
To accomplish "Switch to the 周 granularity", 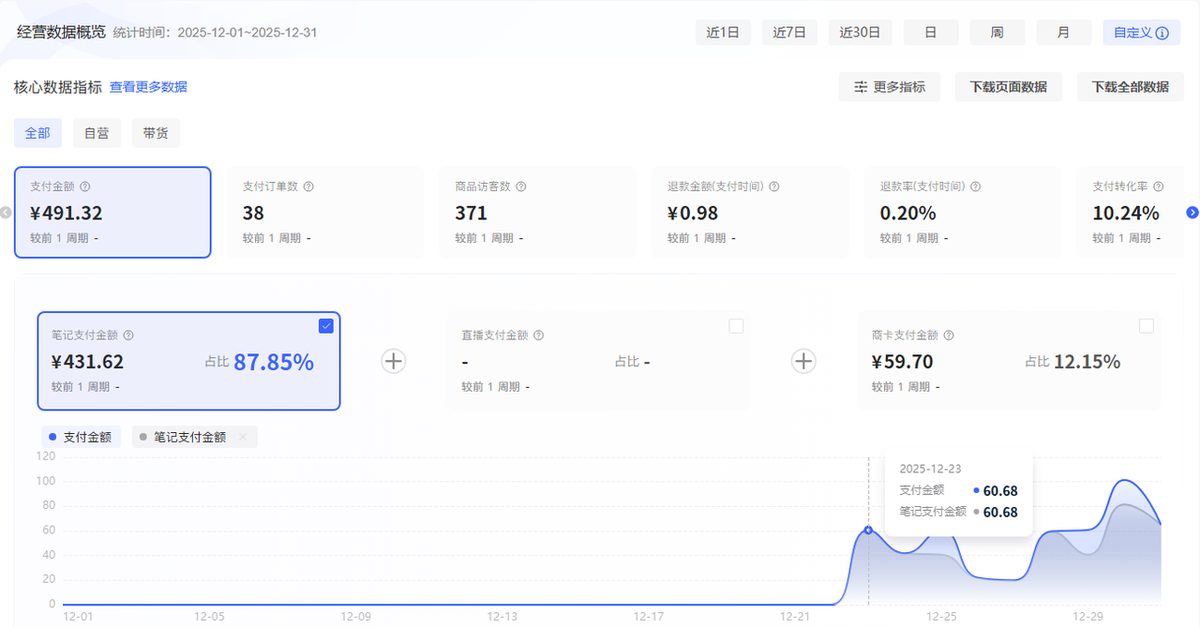I will (x=997, y=32).
